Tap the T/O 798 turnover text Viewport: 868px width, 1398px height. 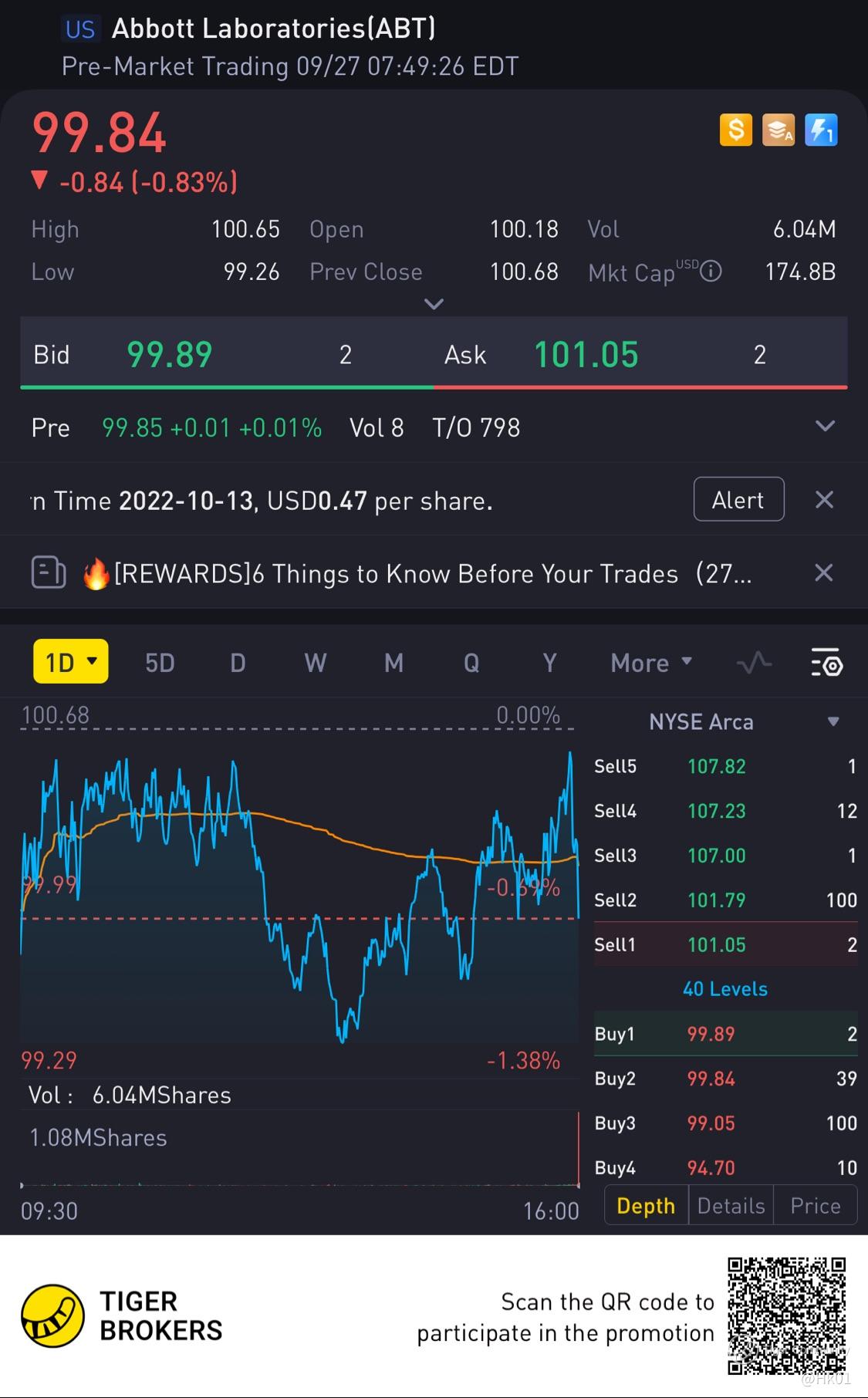pos(476,427)
